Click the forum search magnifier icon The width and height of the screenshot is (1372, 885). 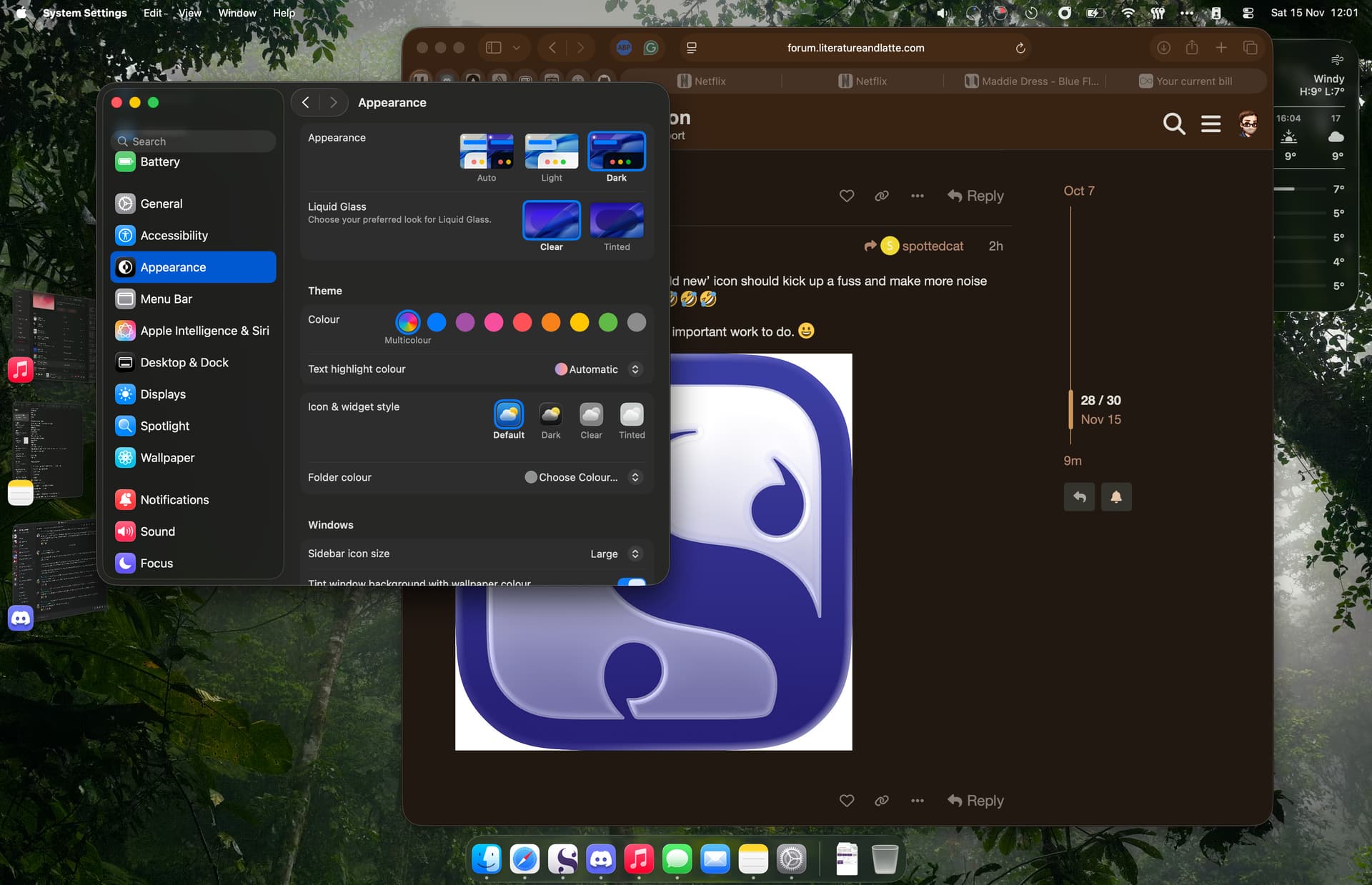tap(1173, 124)
